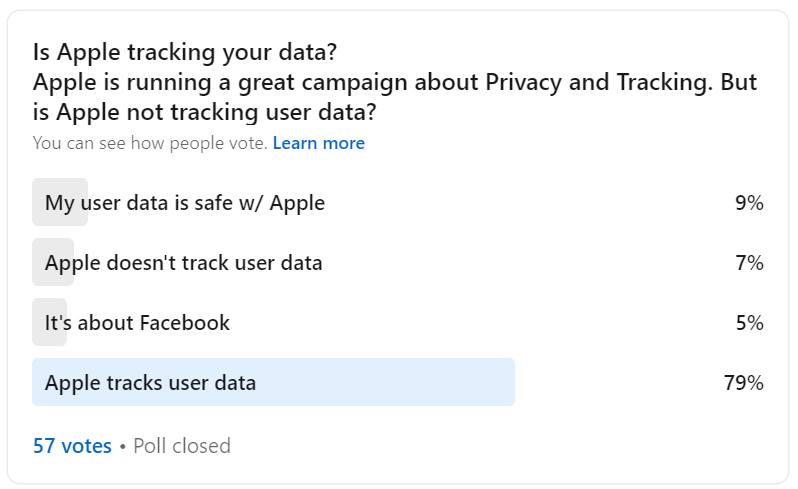Viewport: 798px width, 489px height.
Task: Click the bullet separator before Poll closed
Action: pos(123,446)
